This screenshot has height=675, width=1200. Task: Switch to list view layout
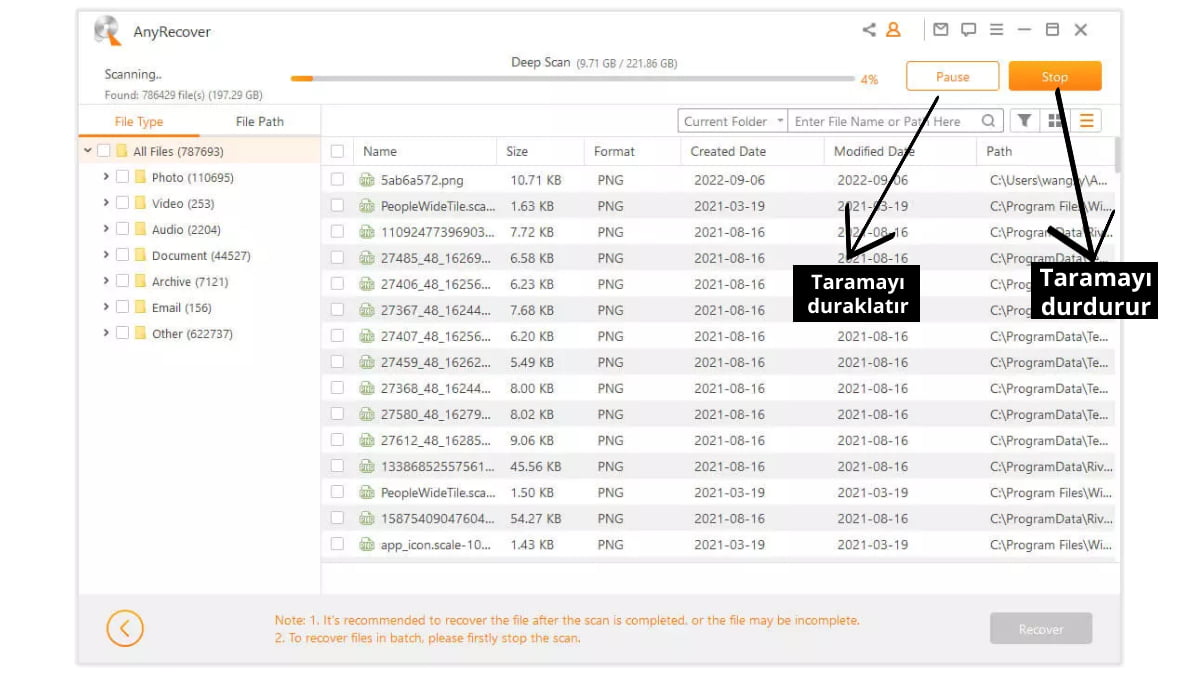(1086, 121)
